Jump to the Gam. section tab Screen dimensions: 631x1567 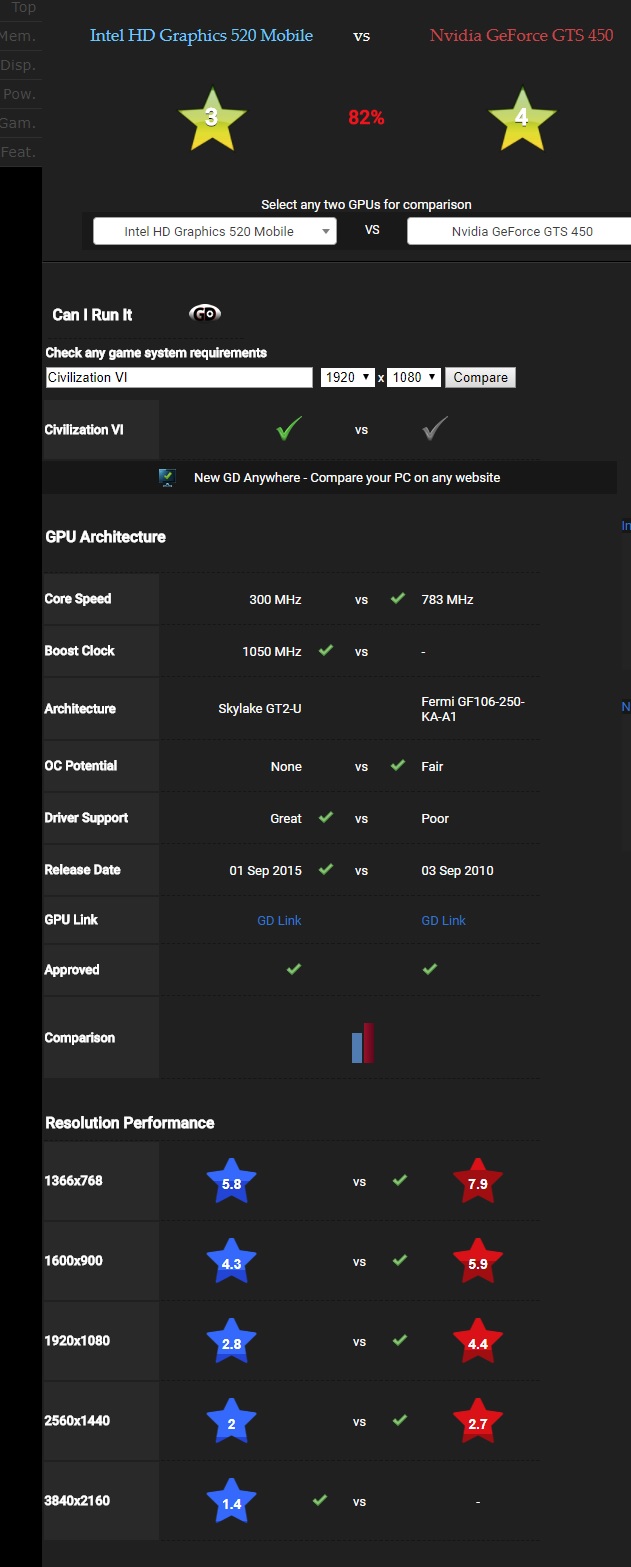tap(21, 123)
